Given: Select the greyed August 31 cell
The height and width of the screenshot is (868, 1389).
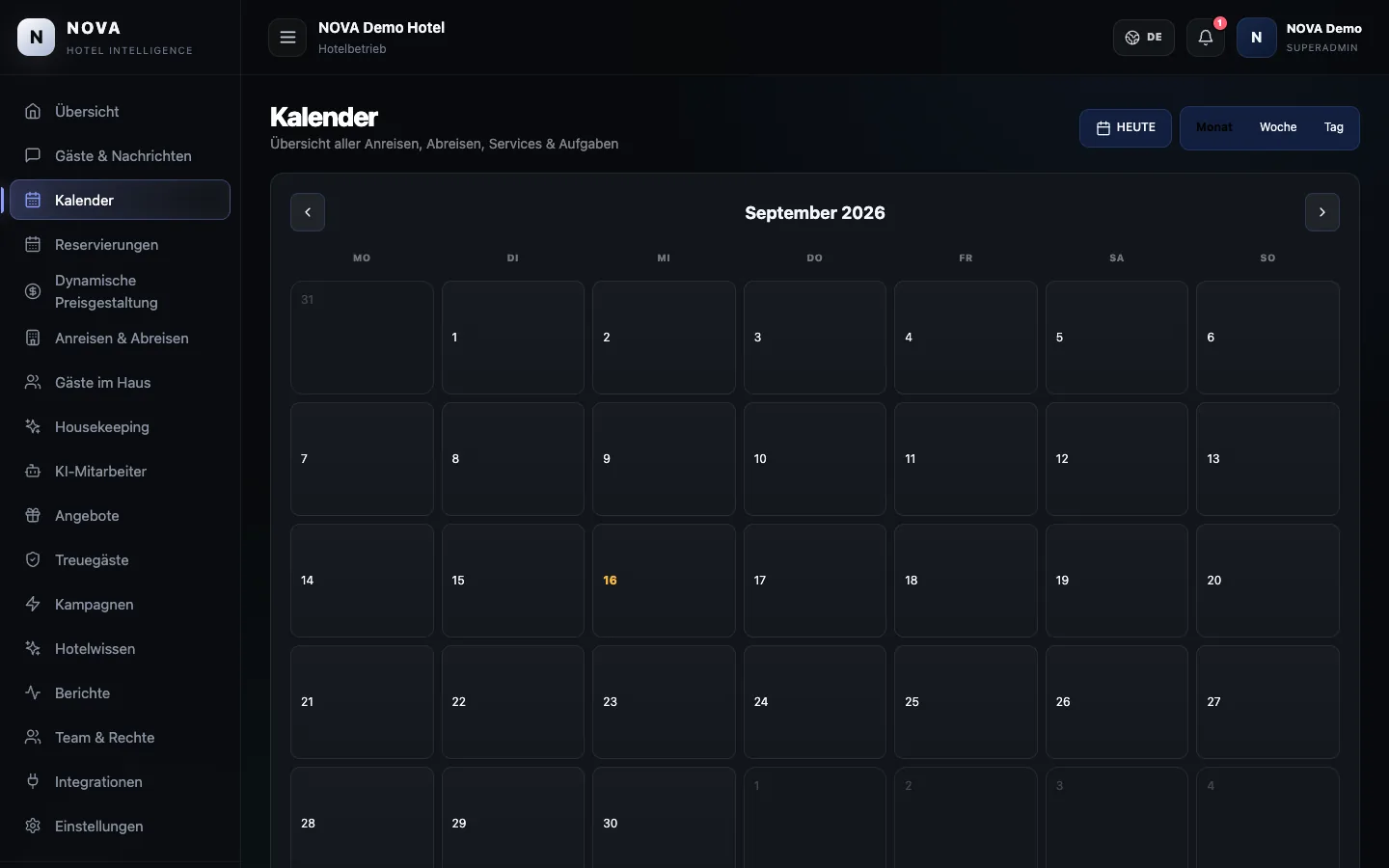Looking at the screenshot, I should [362, 338].
